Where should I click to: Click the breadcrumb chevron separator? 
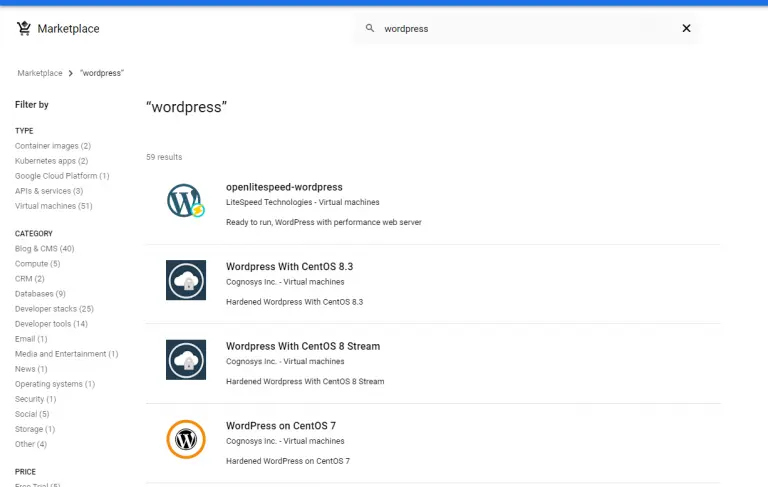pyautogui.click(x=71, y=73)
